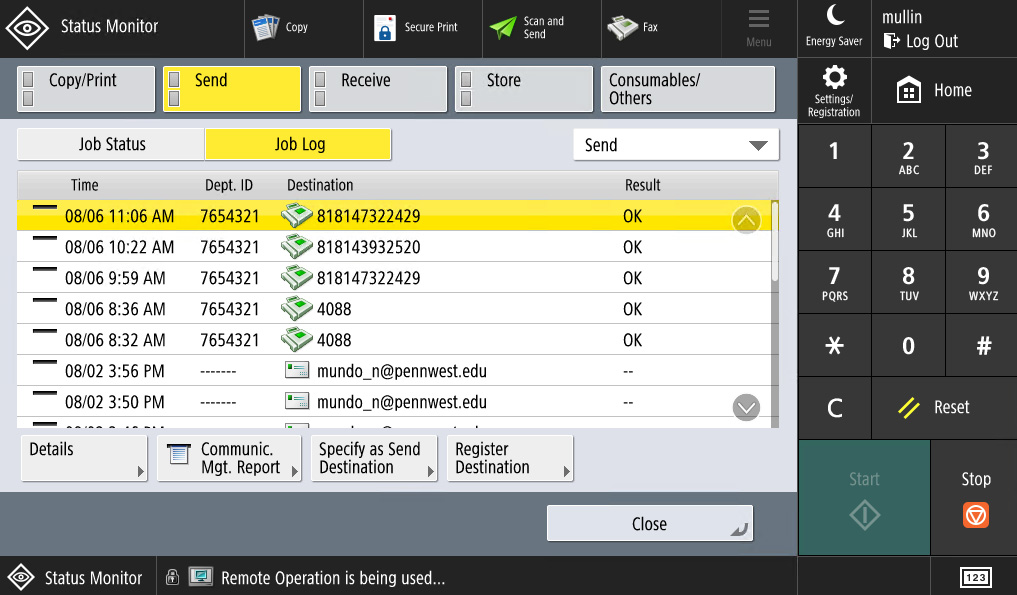This screenshot has width=1017, height=595.
Task: Tap digit 8 TUV on keypad
Action: 909,282
